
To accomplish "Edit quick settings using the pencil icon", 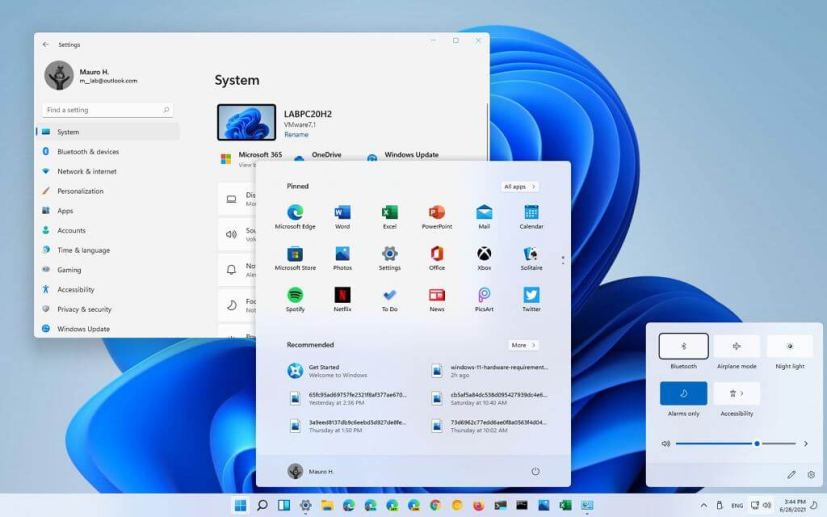I will [x=791, y=475].
